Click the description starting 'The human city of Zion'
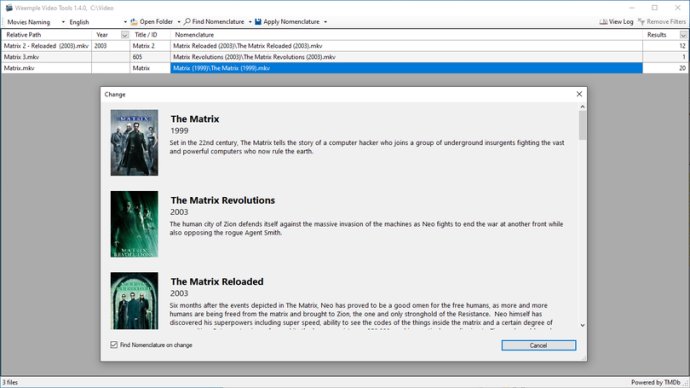The width and height of the screenshot is (690, 388). pos(366,228)
